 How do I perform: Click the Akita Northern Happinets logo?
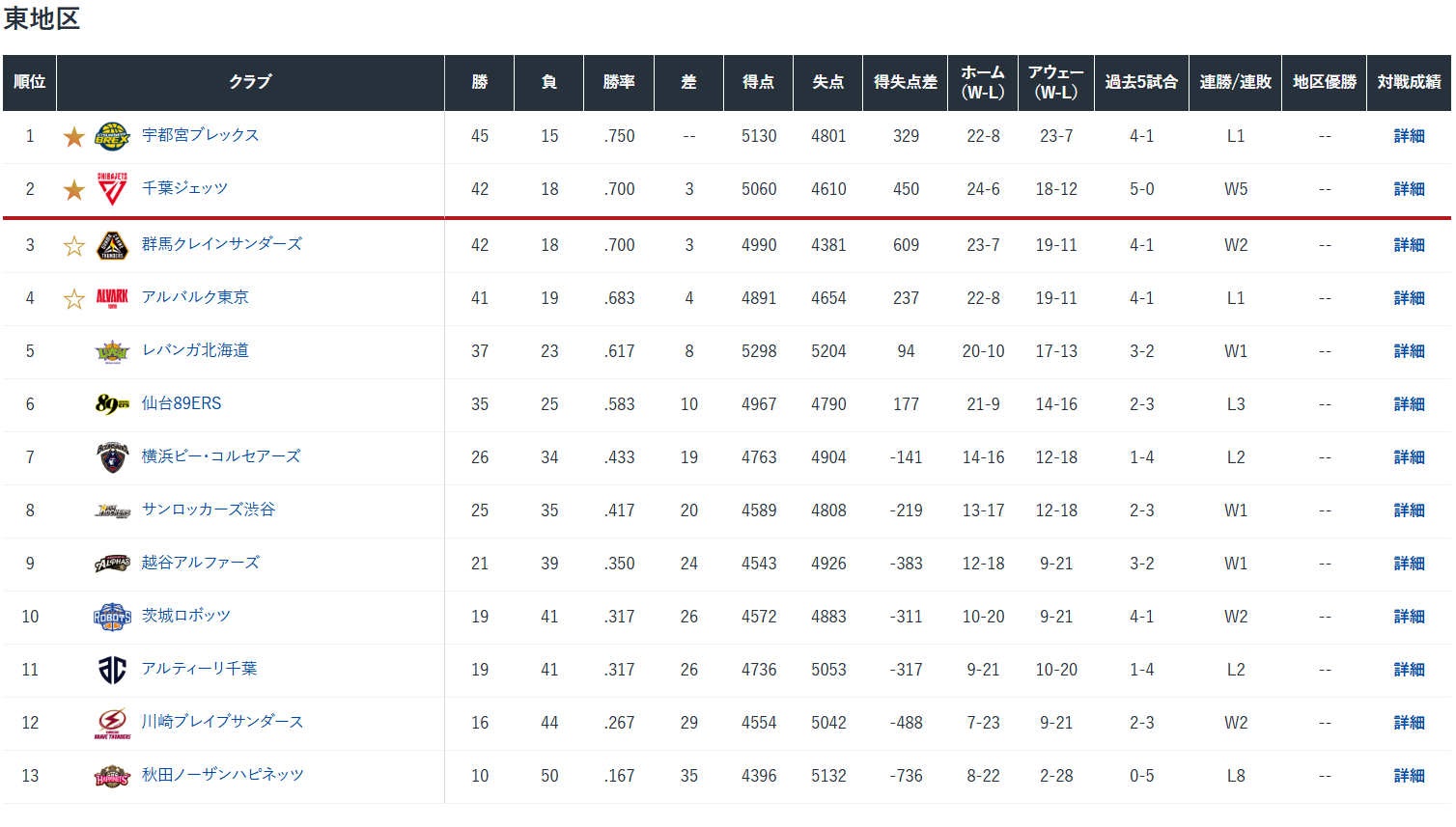(112, 776)
